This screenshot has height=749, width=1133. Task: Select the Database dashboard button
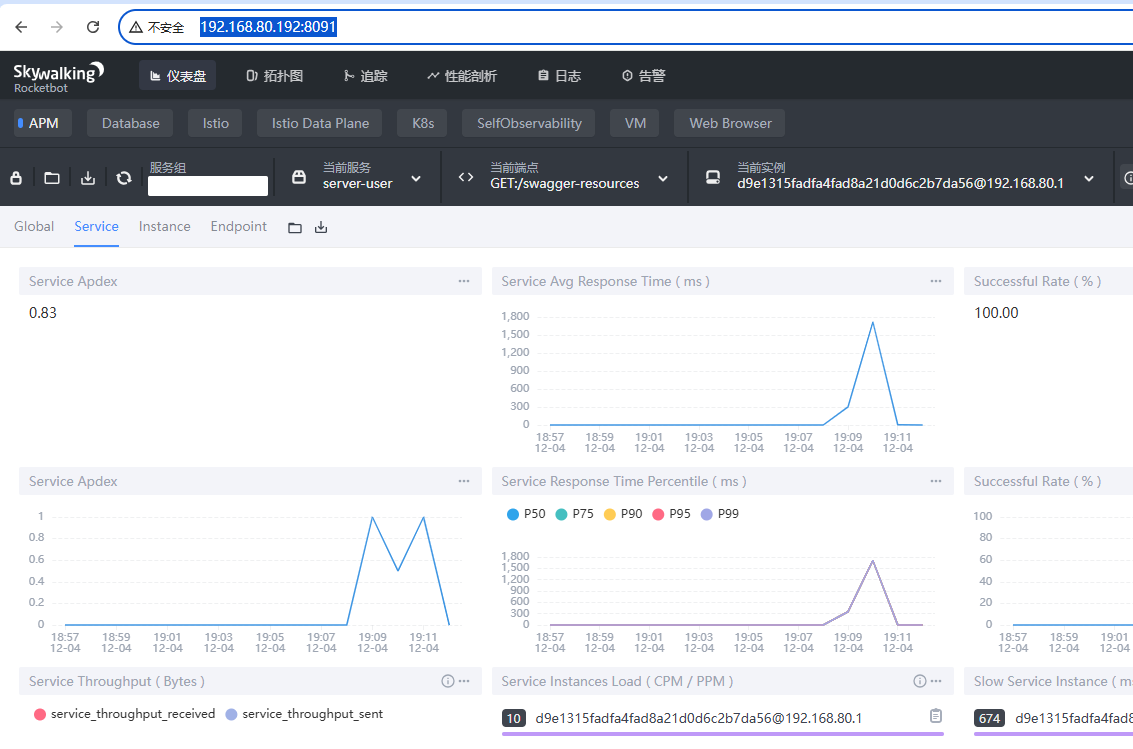coord(130,123)
